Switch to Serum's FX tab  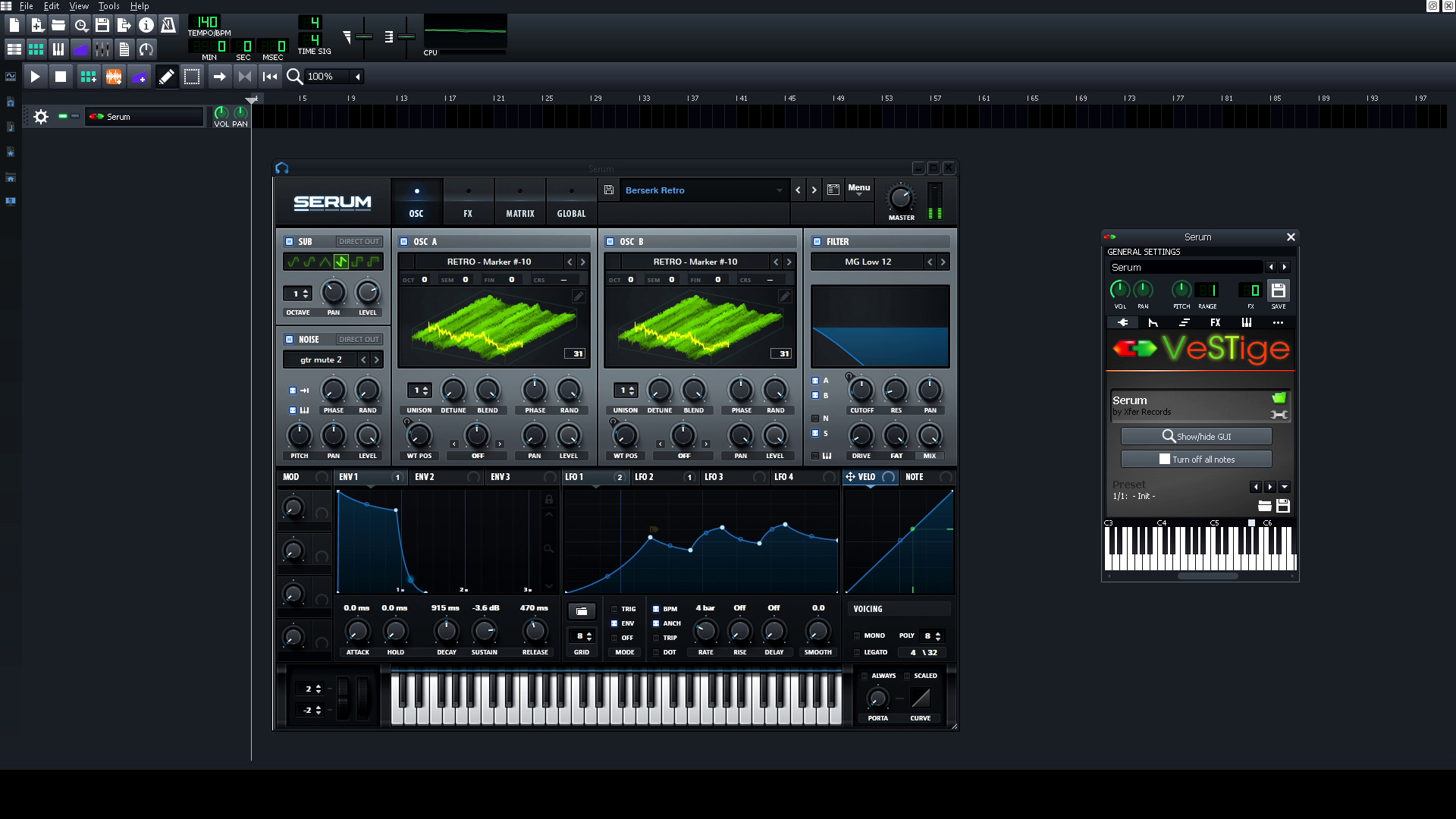pos(468,202)
